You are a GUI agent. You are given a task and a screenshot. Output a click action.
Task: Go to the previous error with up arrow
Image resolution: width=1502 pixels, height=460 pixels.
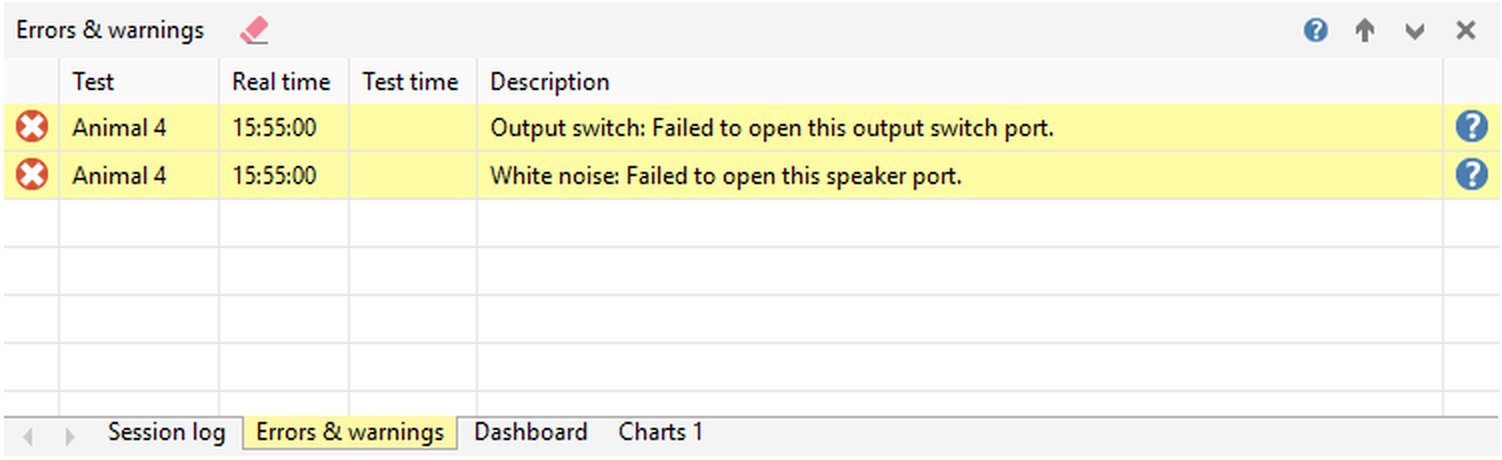[1365, 31]
